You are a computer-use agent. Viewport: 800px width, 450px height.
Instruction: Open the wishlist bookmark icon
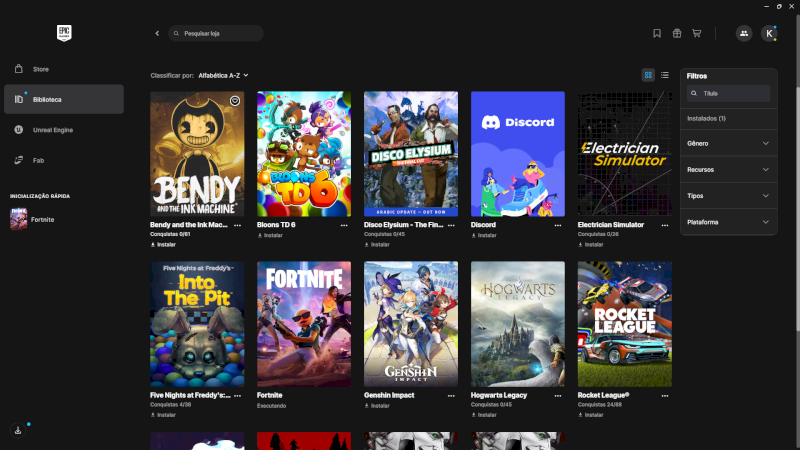[657, 33]
